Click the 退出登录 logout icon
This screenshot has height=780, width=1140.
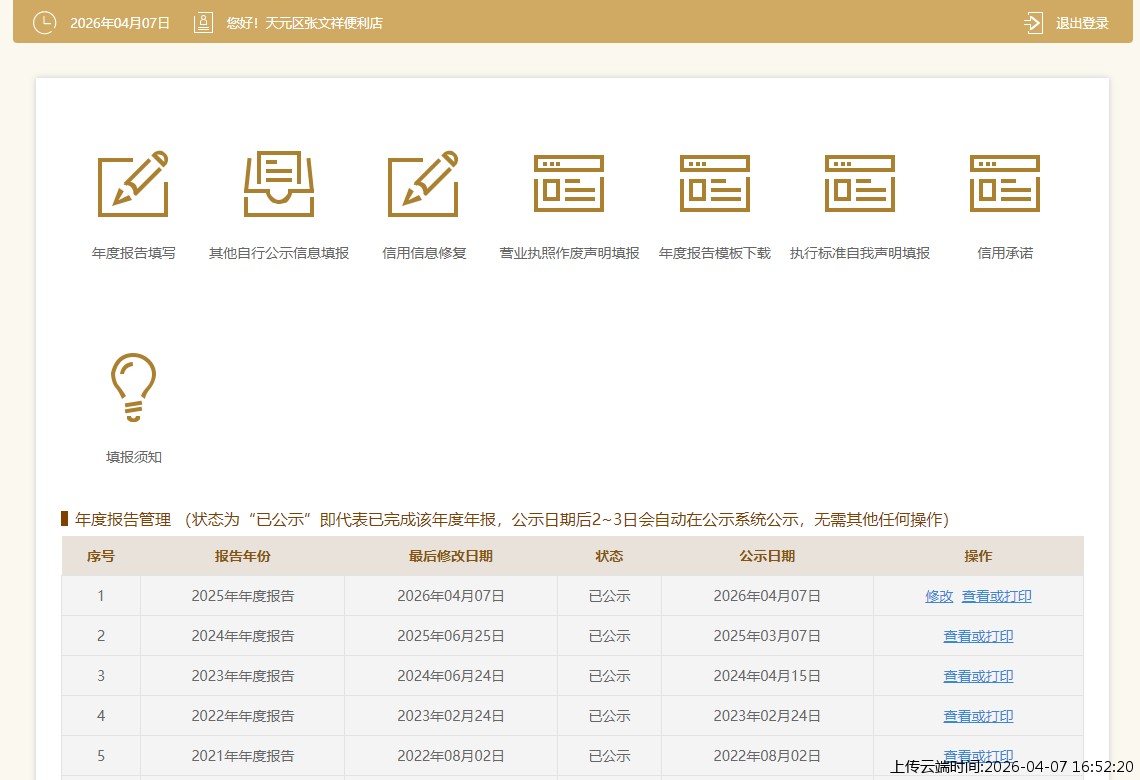[x=1033, y=23]
